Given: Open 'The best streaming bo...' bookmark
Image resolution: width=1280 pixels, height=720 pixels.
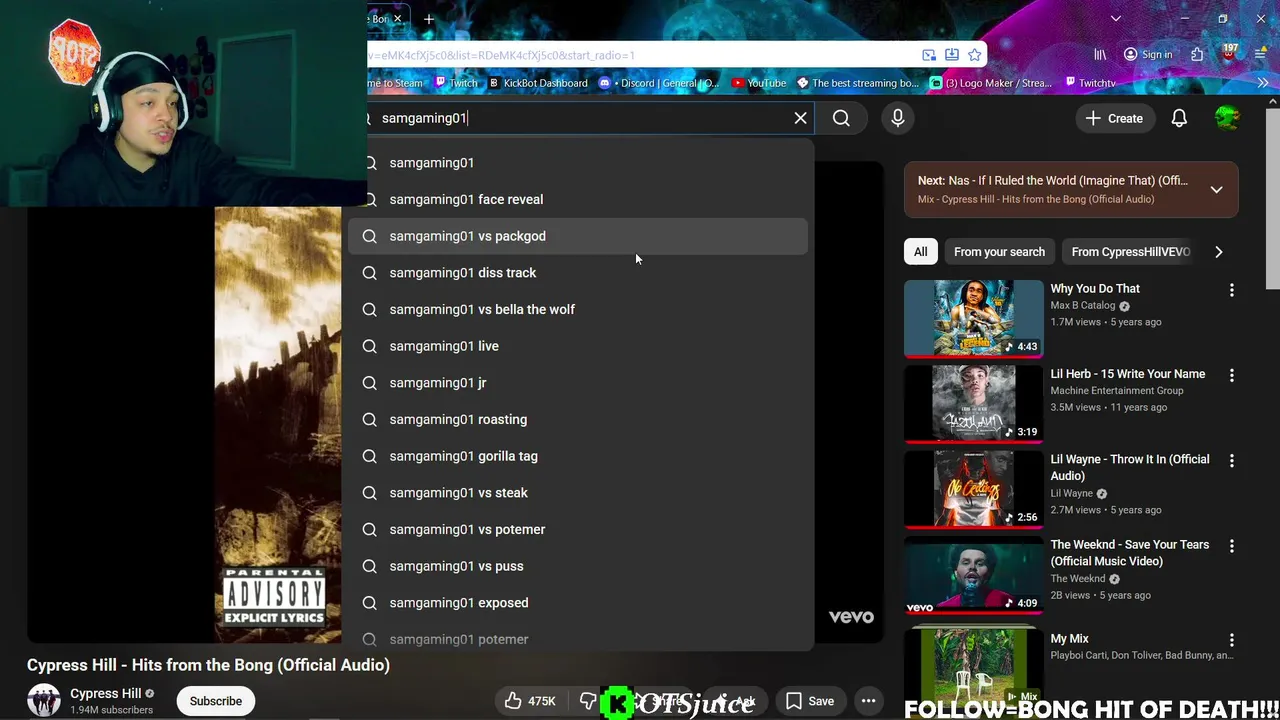Looking at the screenshot, I should click(857, 83).
